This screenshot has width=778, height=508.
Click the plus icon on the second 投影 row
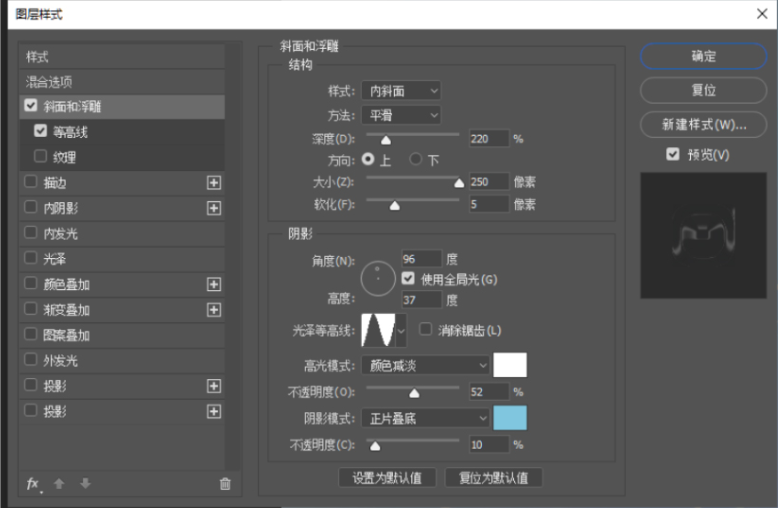(x=214, y=411)
